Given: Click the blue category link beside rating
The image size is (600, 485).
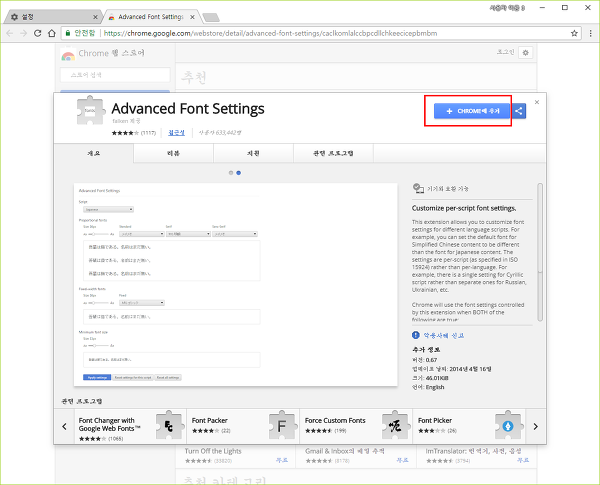Looking at the screenshot, I should tap(176, 132).
